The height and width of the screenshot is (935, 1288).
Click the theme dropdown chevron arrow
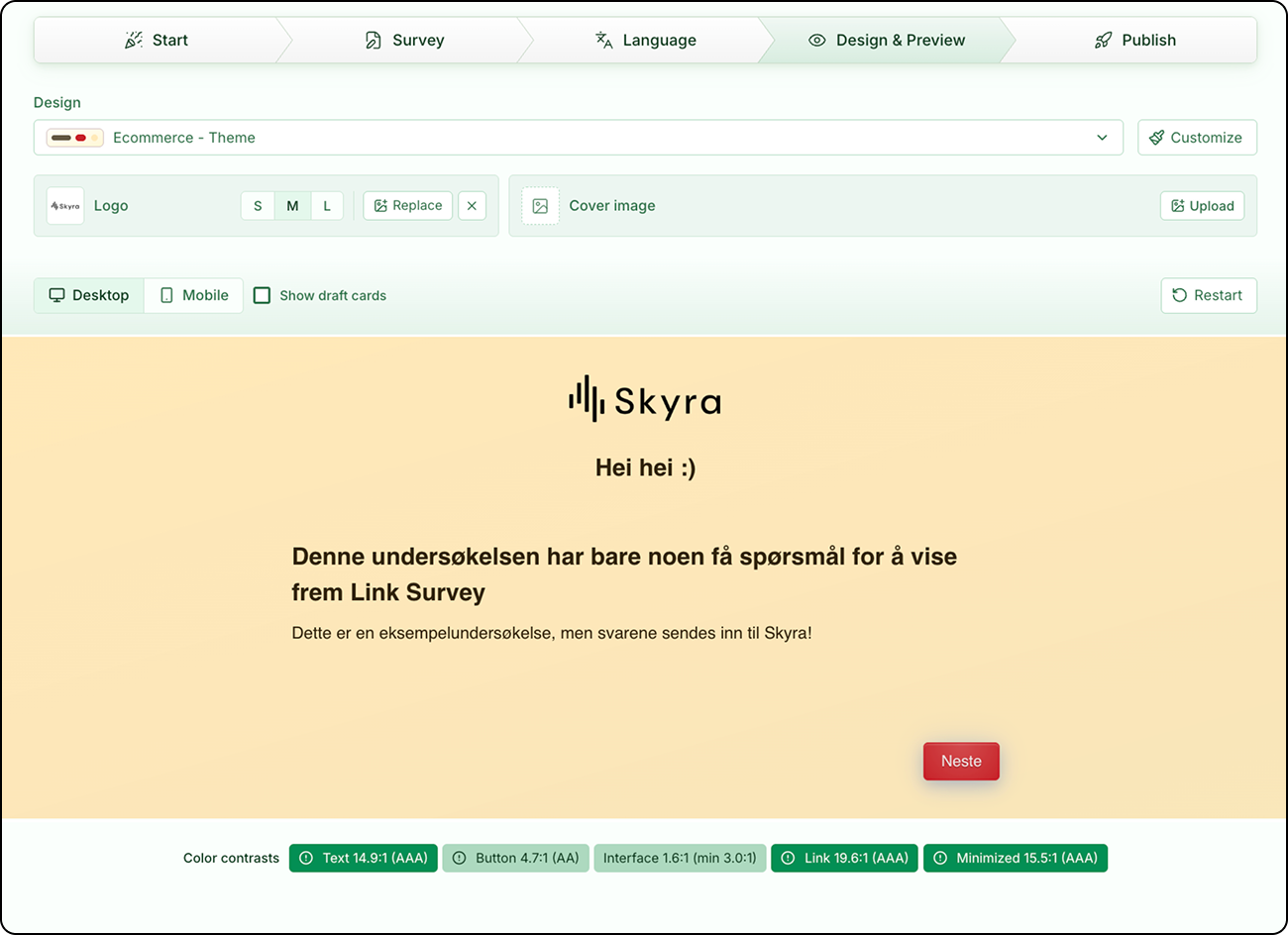click(x=1102, y=138)
